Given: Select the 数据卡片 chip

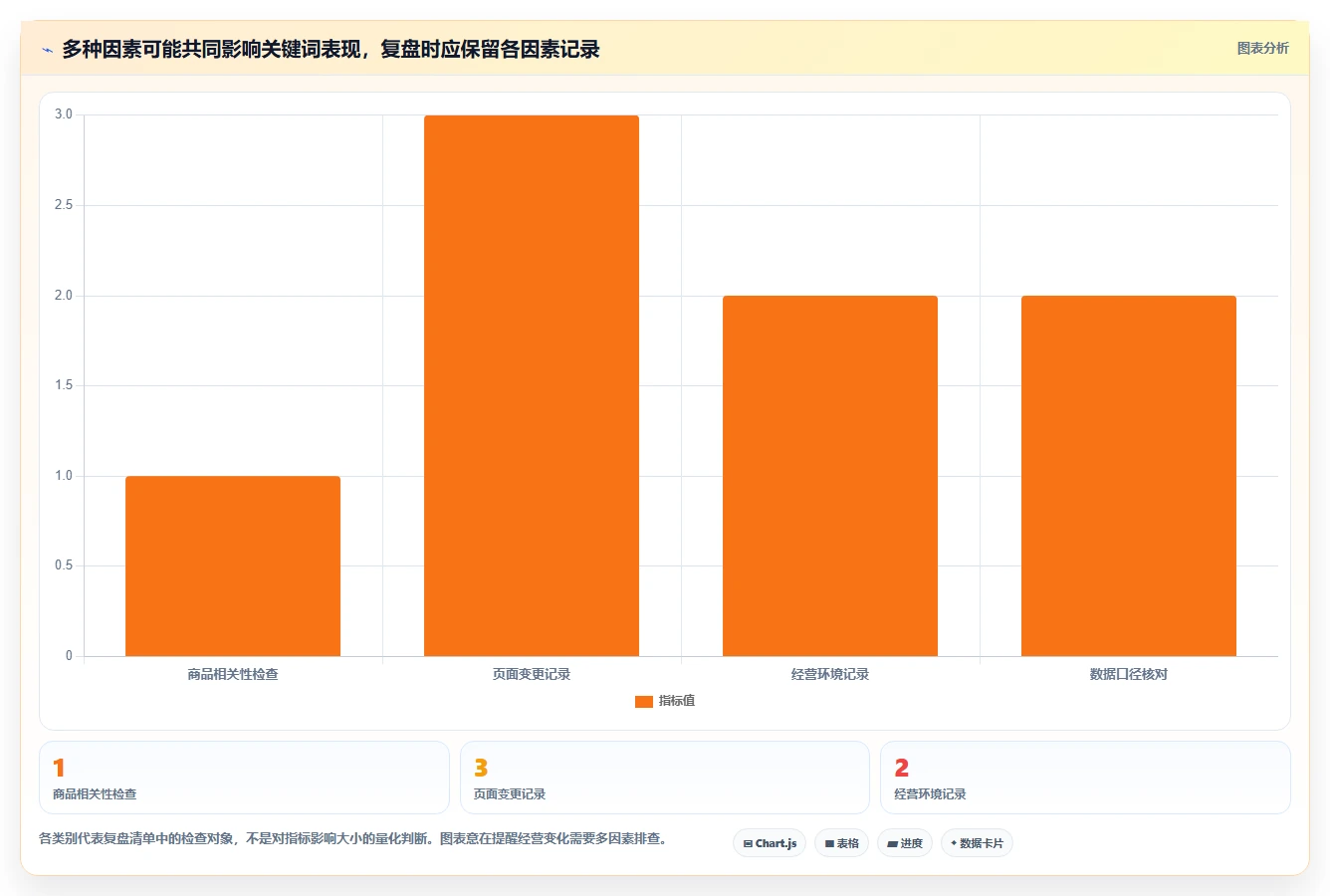Looking at the screenshot, I should pos(977,843).
